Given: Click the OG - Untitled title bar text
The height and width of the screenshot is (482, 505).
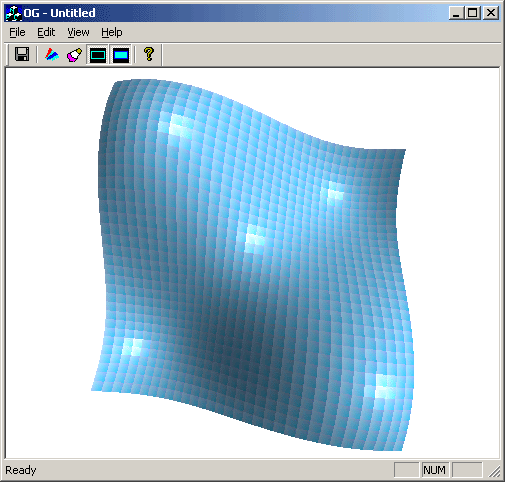Looking at the screenshot, I should coord(59,13).
